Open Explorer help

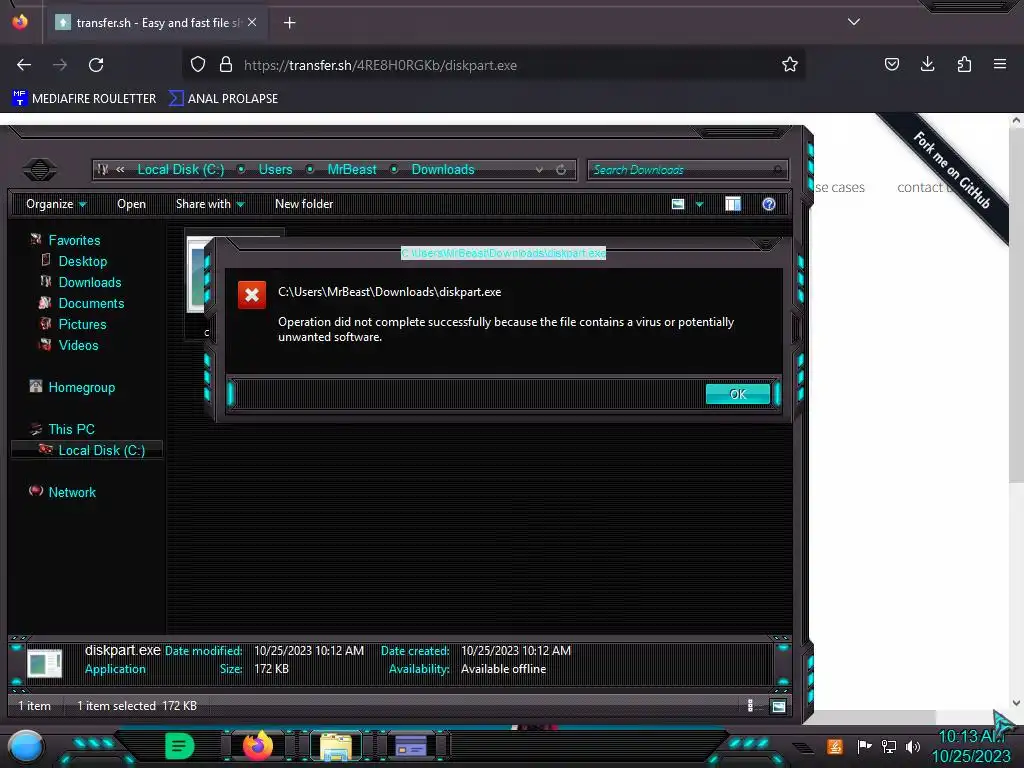769,204
